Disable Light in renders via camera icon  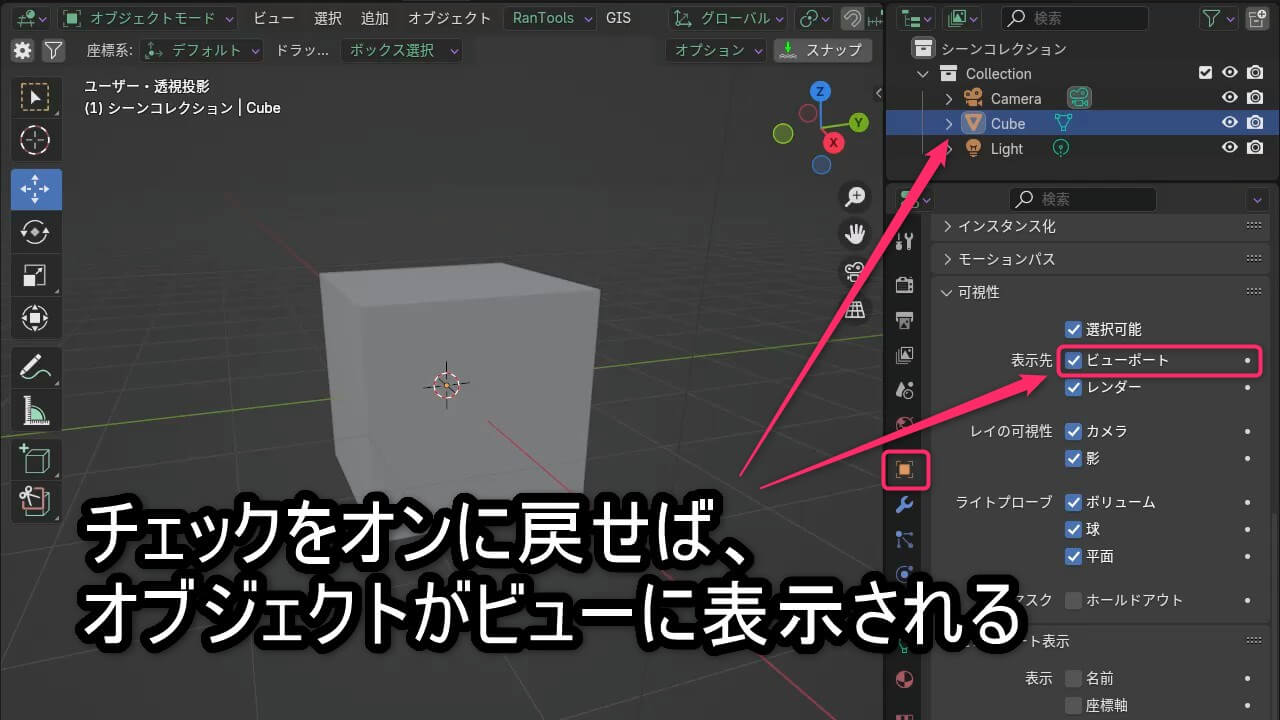pos(1256,148)
